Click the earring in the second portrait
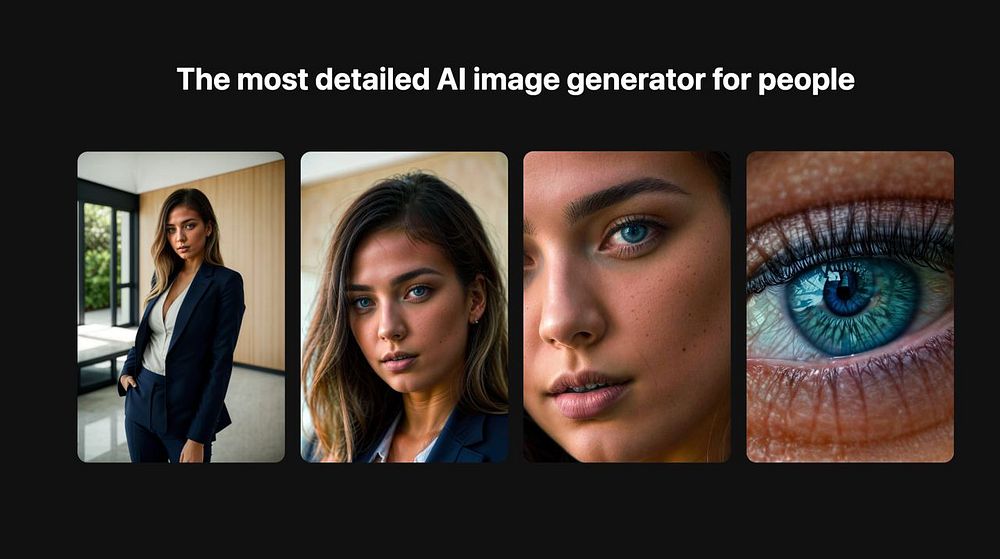The height and width of the screenshot is (559, 1000). pos(475,320)
